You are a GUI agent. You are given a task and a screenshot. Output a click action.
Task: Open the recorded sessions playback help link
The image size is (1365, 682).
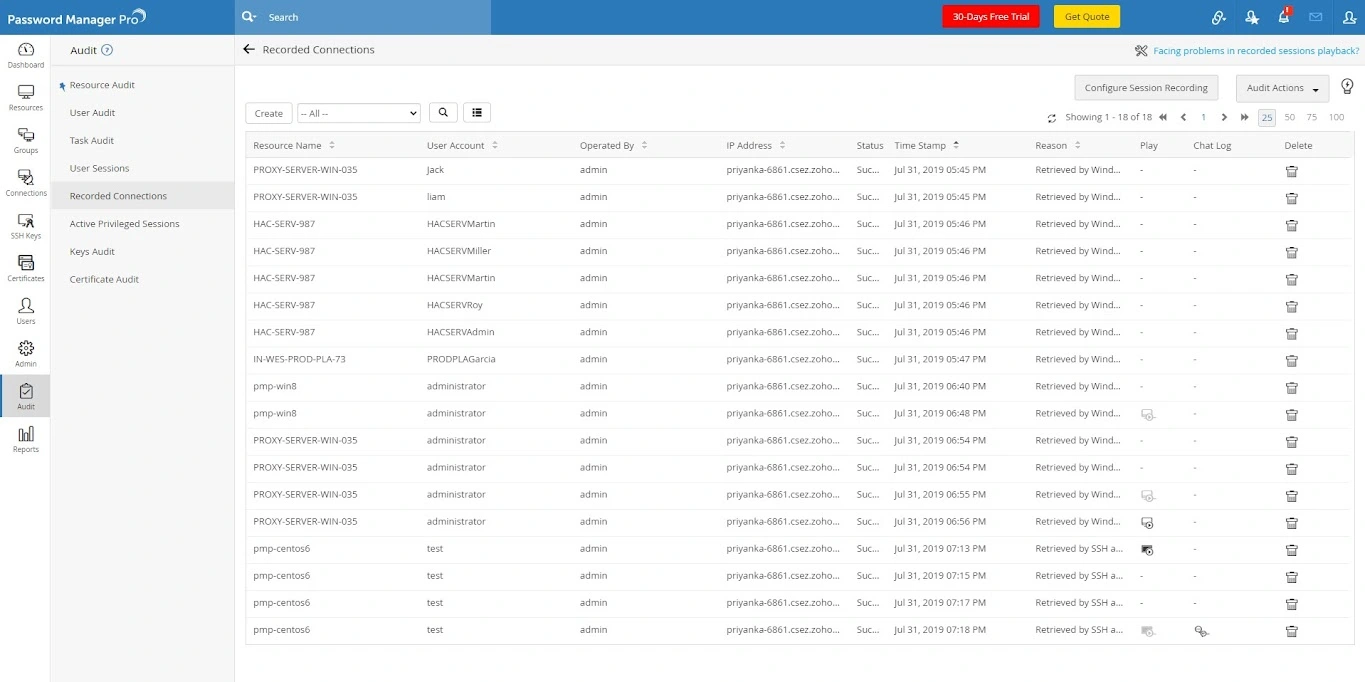coord(1255,50)
